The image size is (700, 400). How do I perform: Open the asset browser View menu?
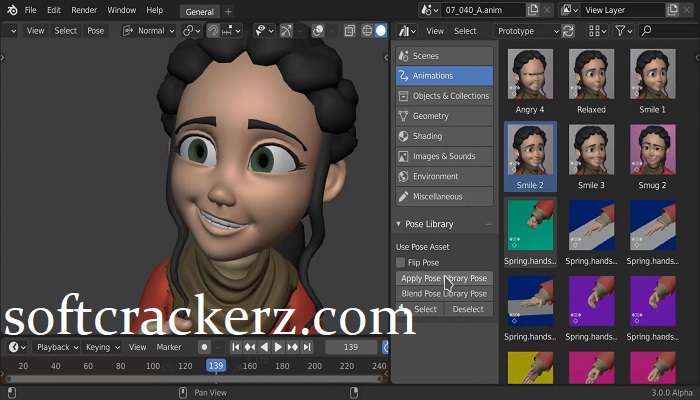coord(435,31)
